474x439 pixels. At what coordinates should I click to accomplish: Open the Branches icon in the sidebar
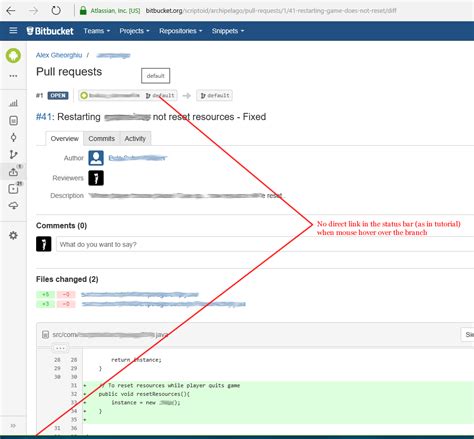[x=13, y=154]
